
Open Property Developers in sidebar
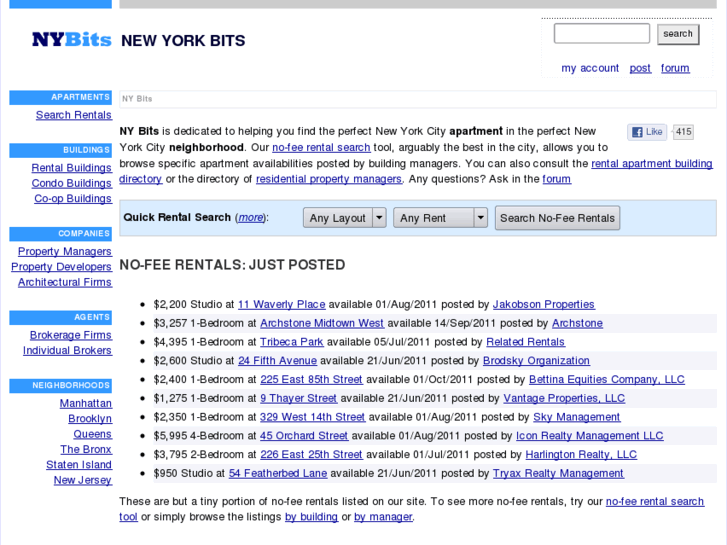tap(61, 267)
